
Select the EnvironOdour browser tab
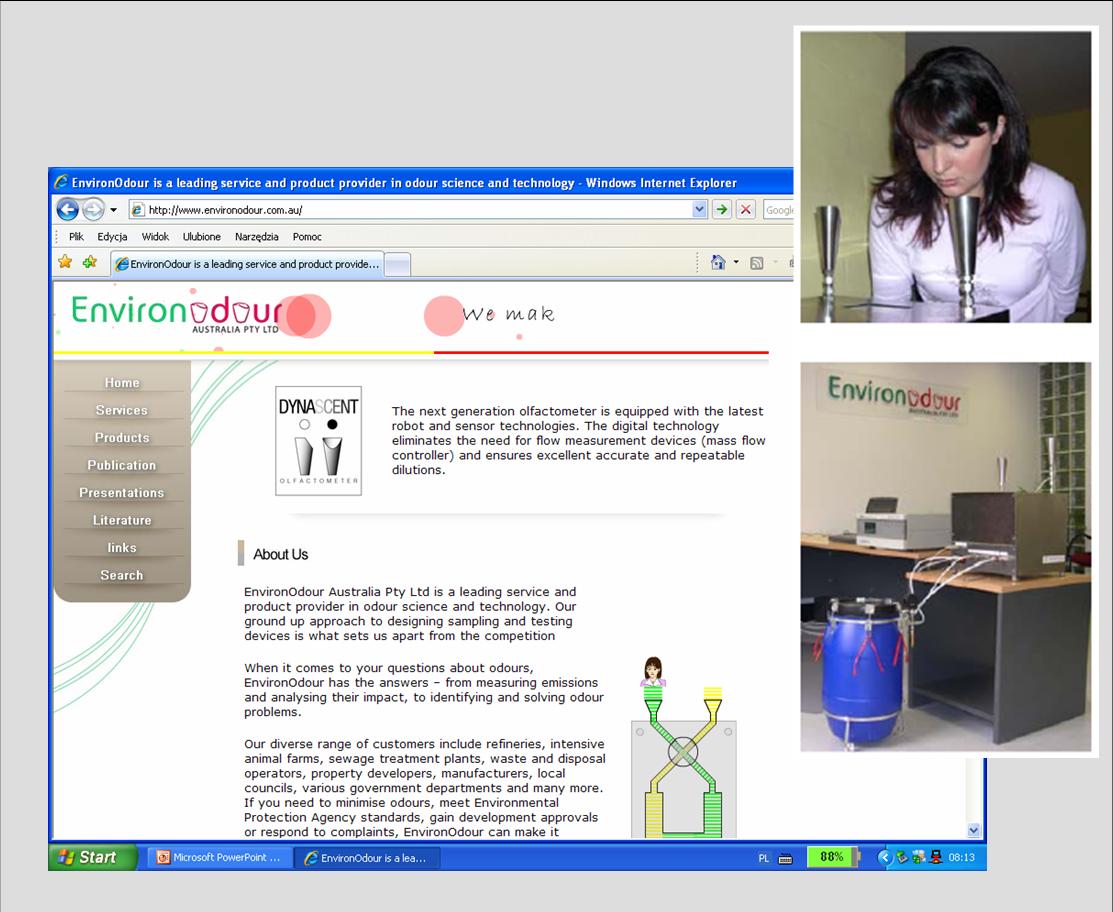point(247,264)
